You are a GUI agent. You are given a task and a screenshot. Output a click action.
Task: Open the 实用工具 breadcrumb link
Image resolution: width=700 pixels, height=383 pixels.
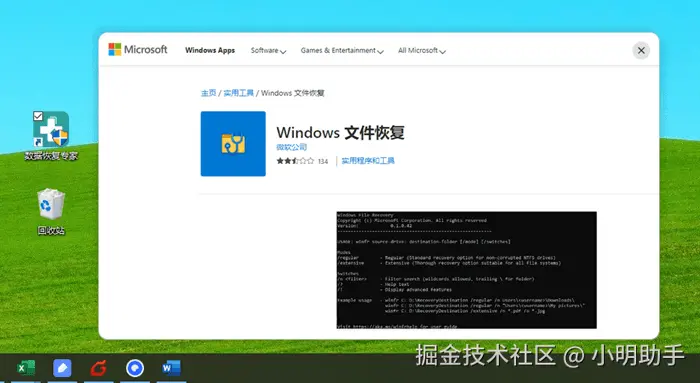click(238, 93)
